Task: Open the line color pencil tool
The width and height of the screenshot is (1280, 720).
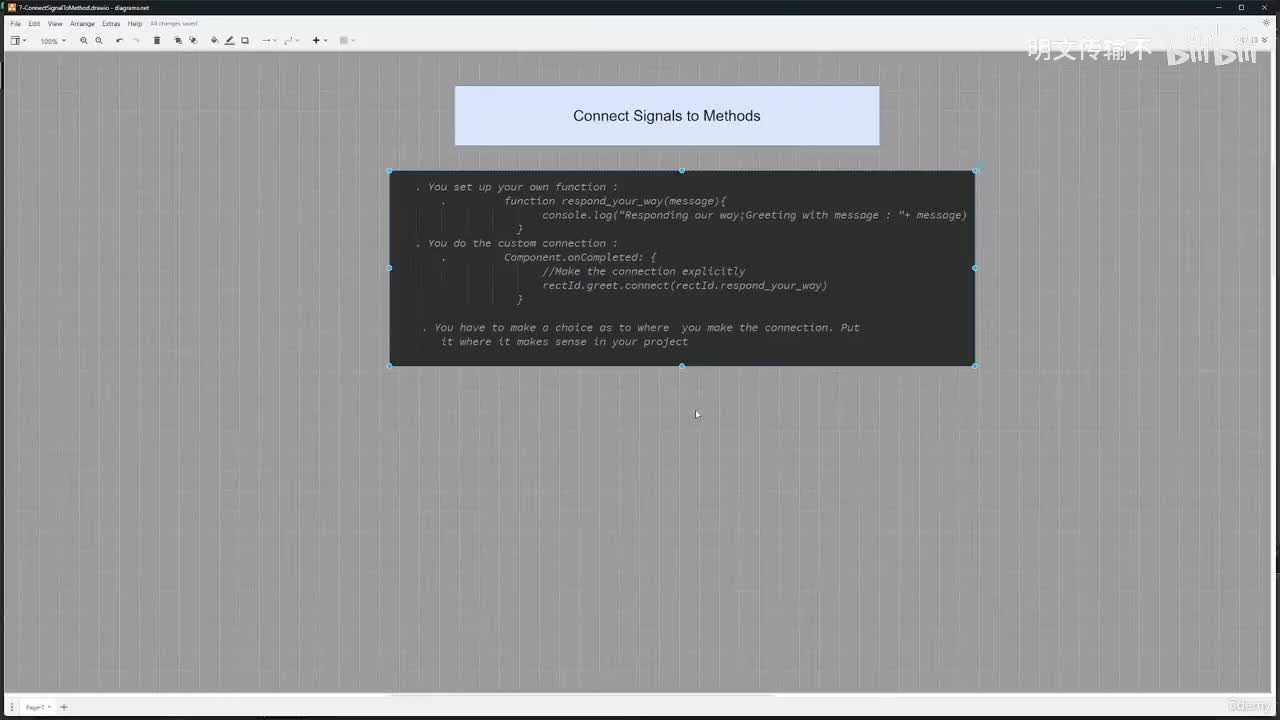Action: [229, 41]
